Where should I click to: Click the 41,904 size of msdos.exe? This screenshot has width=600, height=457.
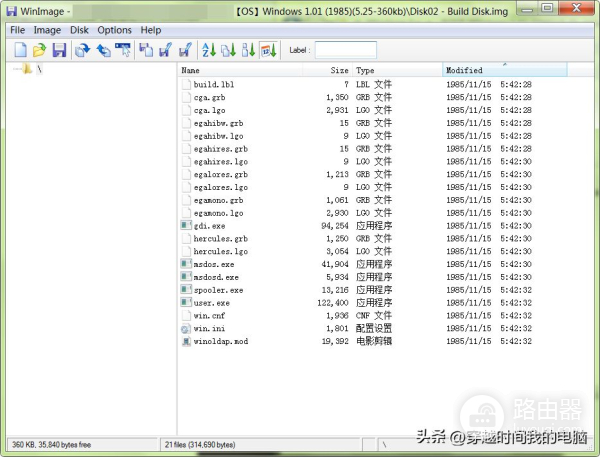tap(335, 264)
